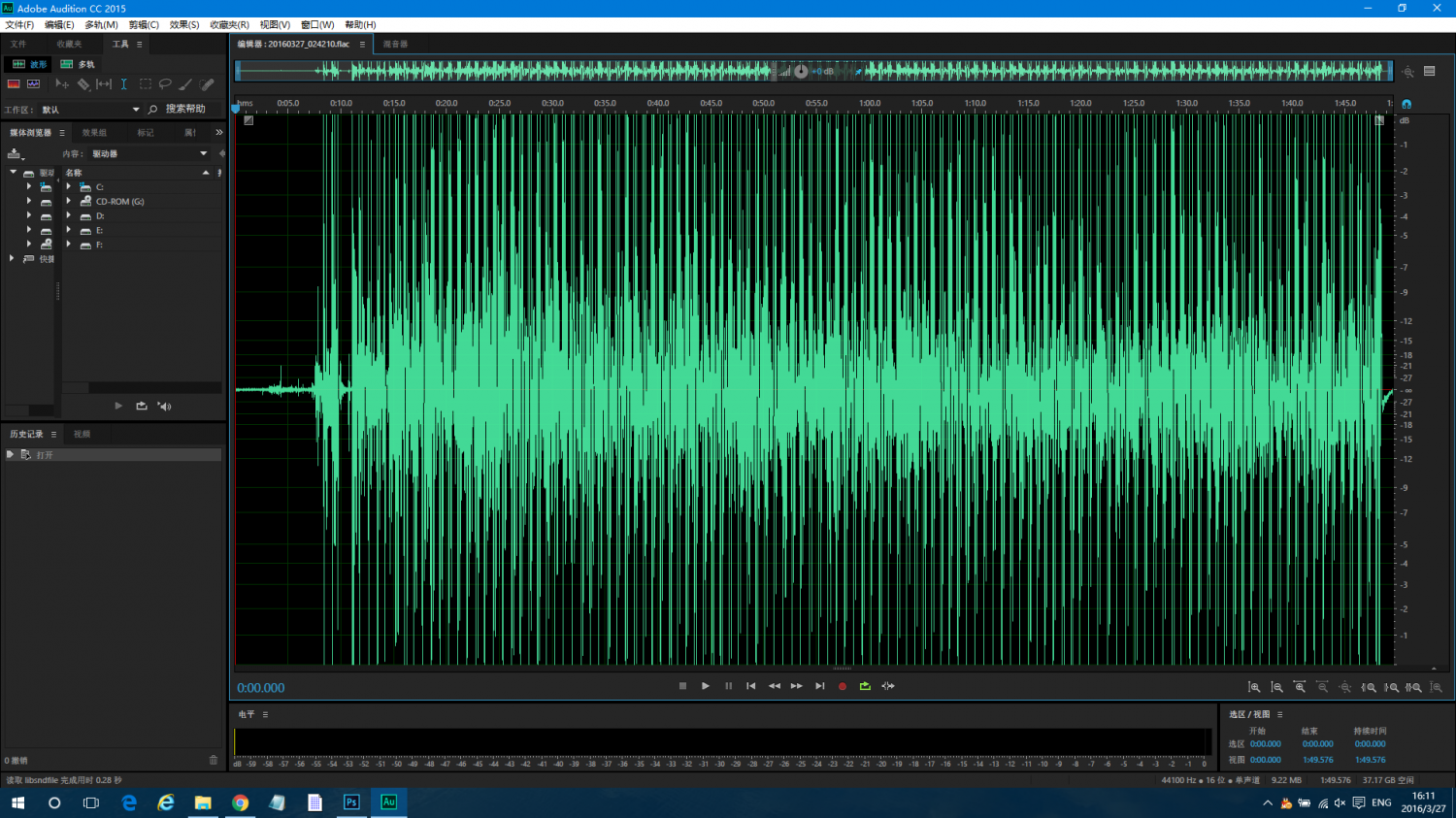Click zoom in amplitude icon

point(1254,687)
